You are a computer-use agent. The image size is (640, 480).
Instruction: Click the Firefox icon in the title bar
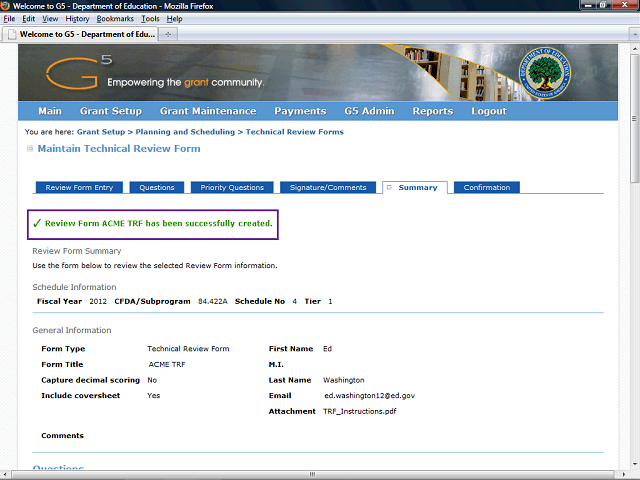click(x=5, y=6)
